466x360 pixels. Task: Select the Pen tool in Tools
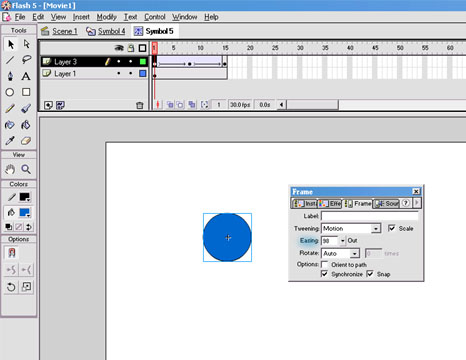[x=10, y=76]
